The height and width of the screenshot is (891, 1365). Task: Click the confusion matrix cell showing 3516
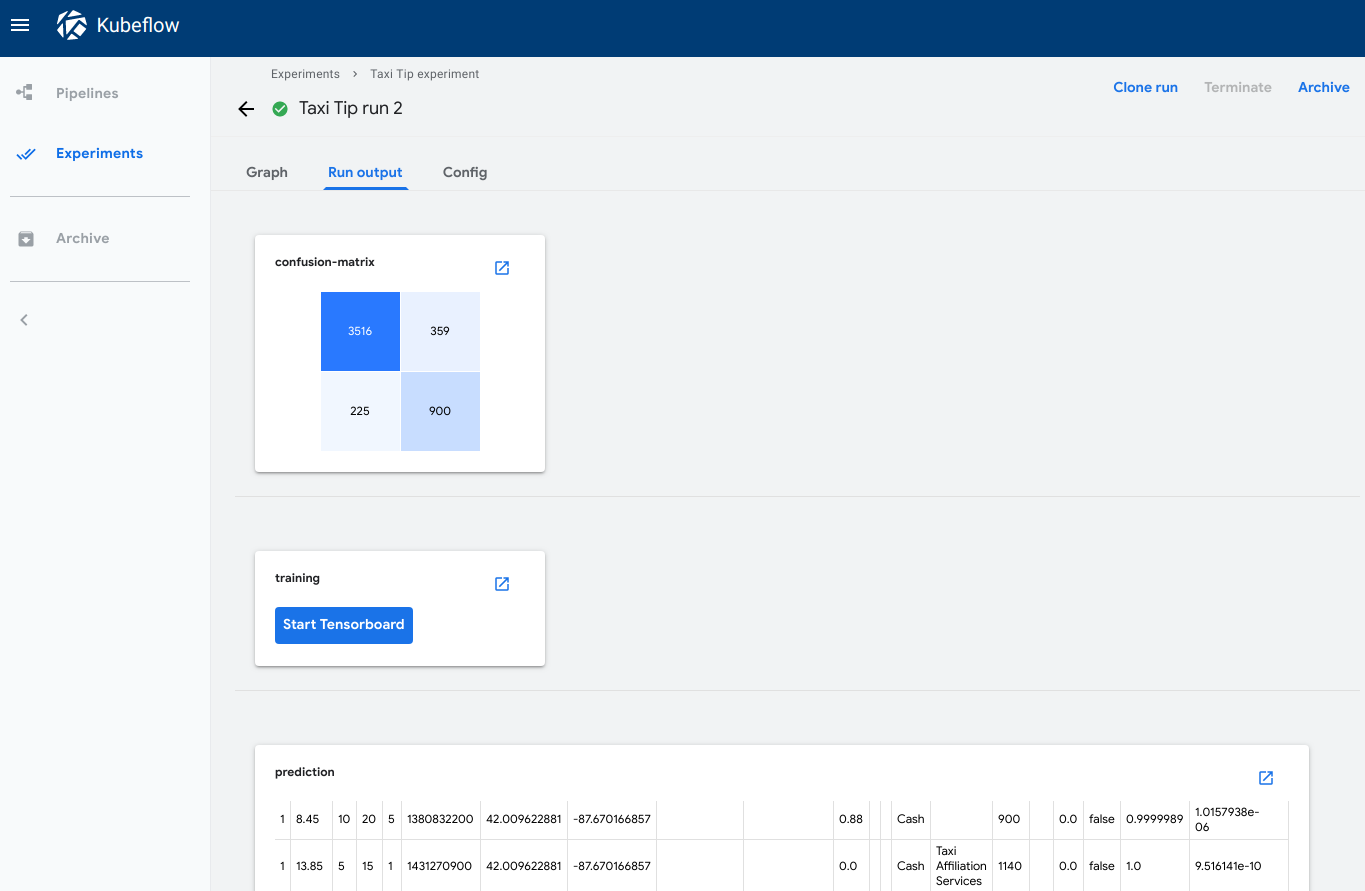coord(360,331)
